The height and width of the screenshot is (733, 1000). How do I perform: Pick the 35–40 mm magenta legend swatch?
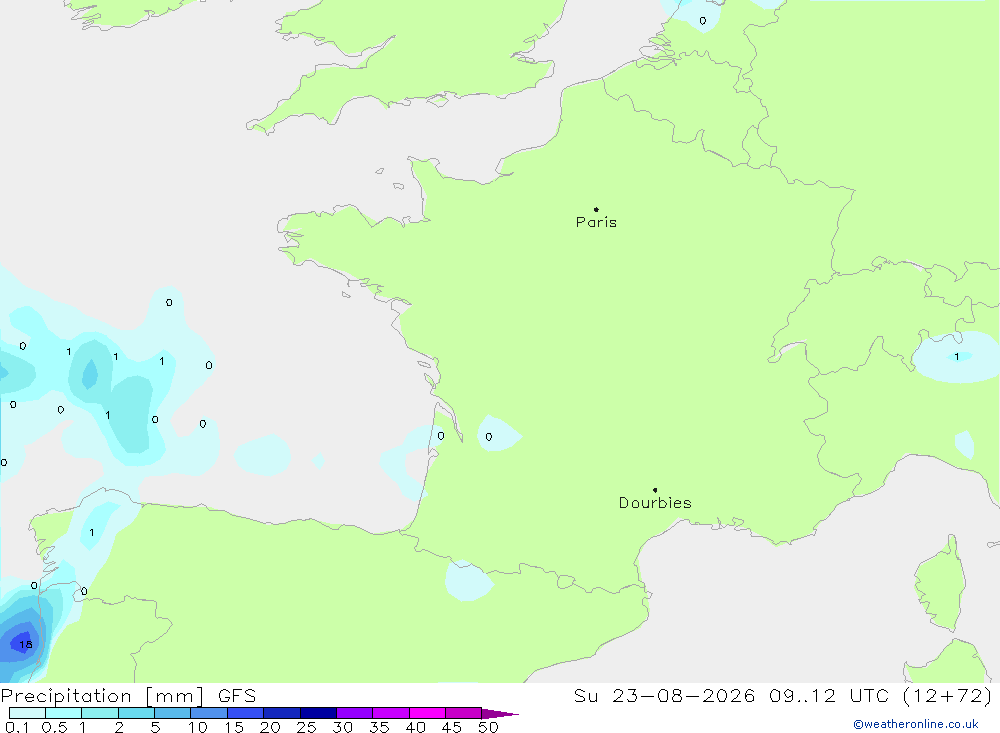click(390, 713)
